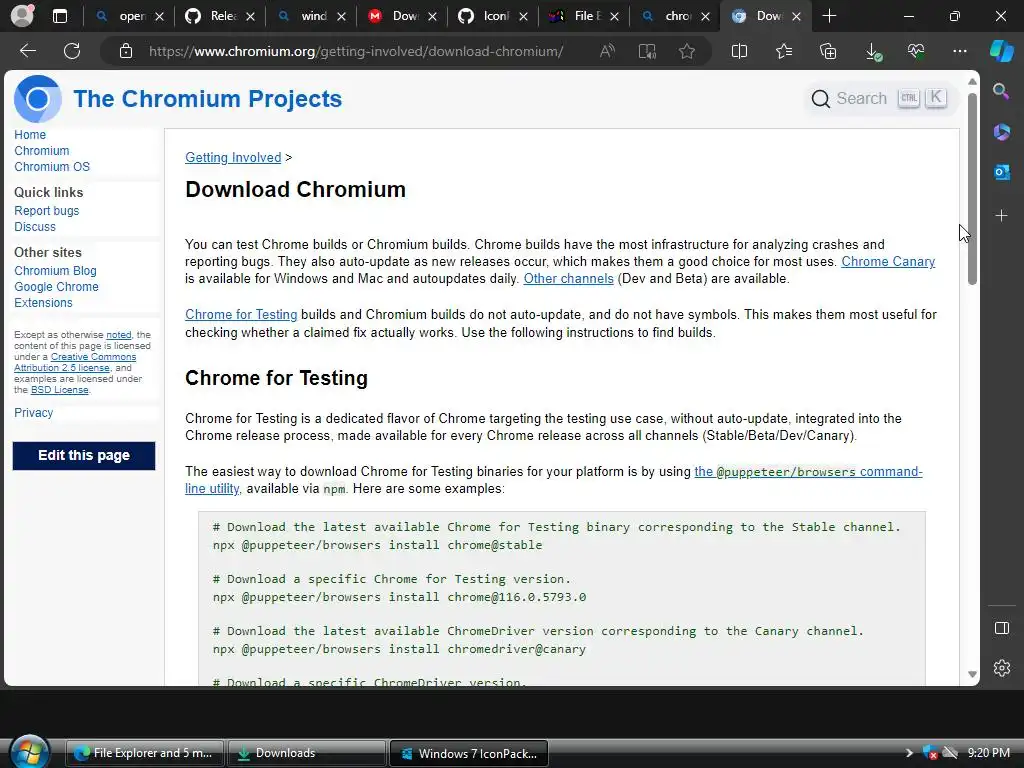Add a sidebar app with plus icon

(x=1002, y=216)
